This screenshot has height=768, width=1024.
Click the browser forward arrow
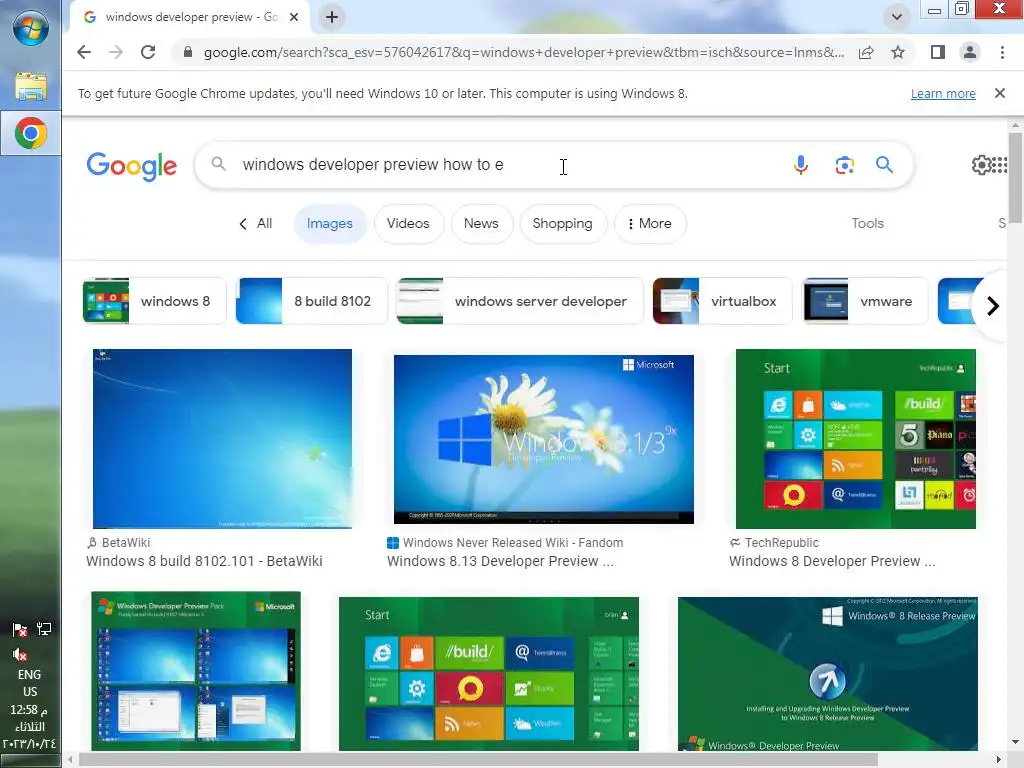(116, 52)
